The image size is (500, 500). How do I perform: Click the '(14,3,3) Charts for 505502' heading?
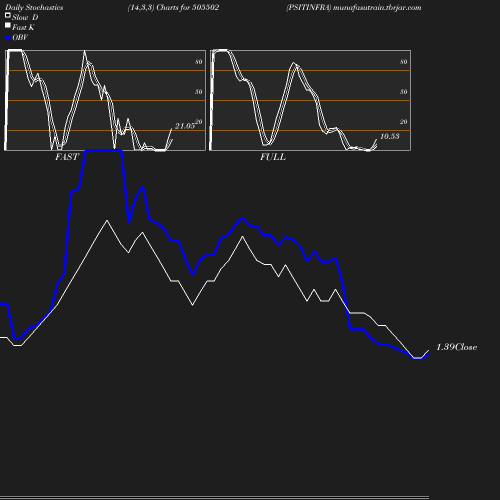(x=173, y=8)
